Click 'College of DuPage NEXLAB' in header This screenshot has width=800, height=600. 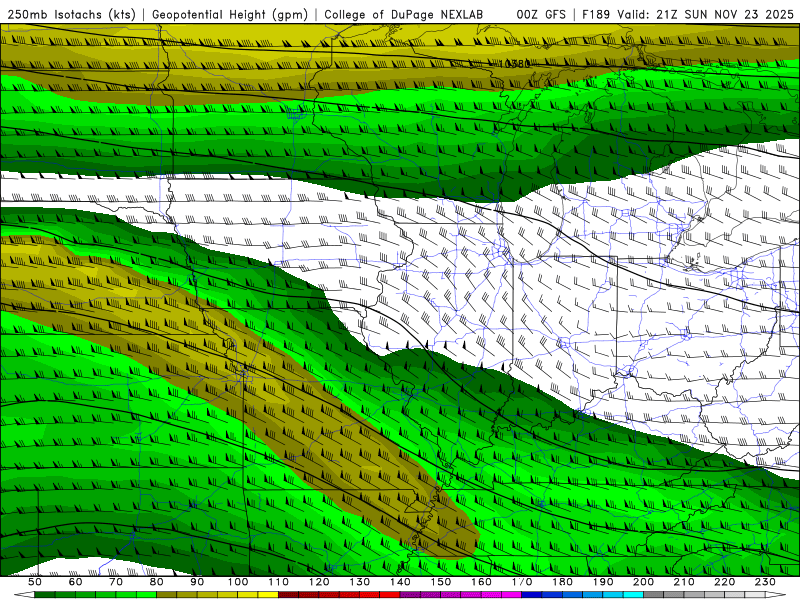coord(403,15)
